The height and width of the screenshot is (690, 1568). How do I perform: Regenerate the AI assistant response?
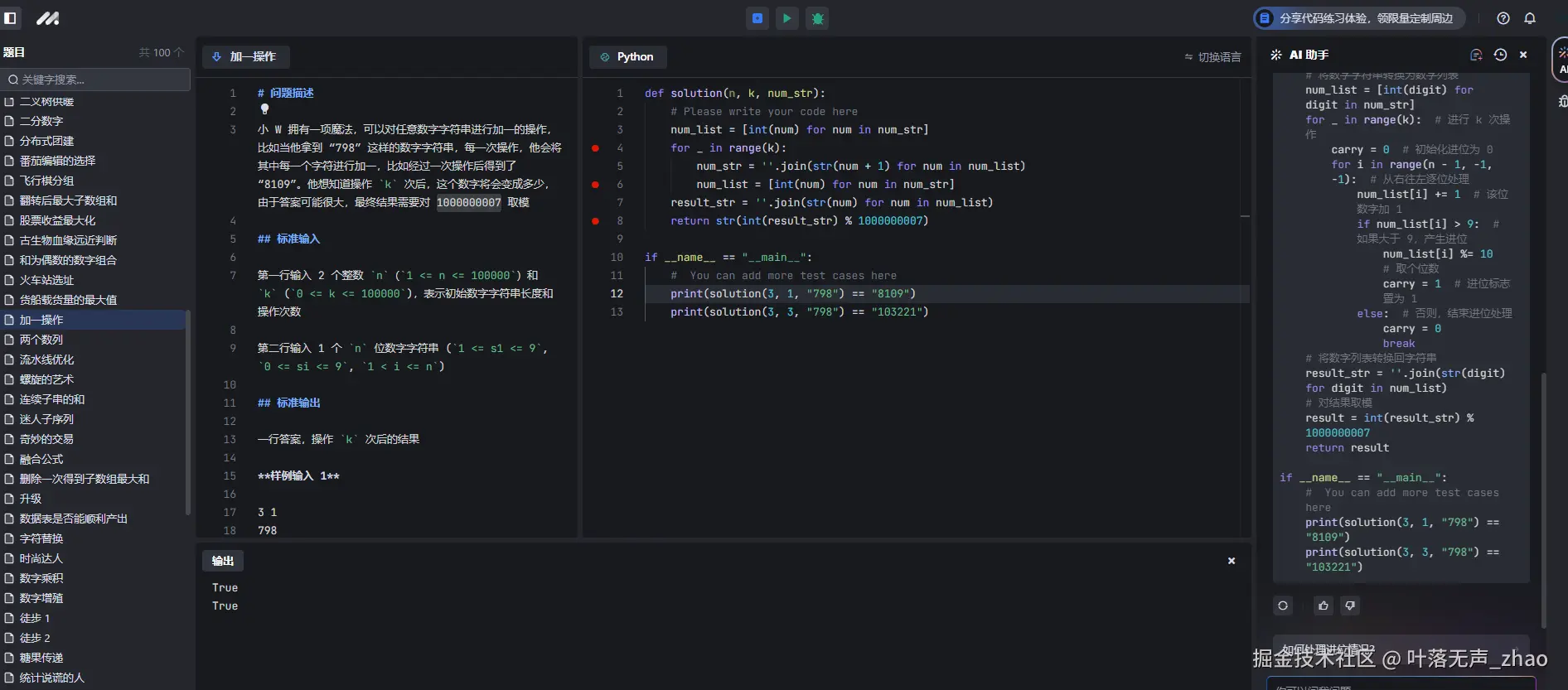[1283, 606]
